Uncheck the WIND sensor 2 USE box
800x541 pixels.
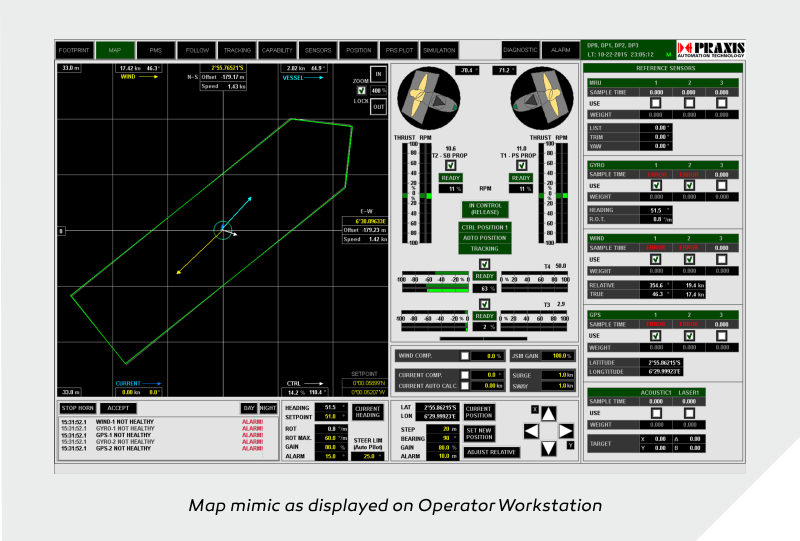coord(689,259)
